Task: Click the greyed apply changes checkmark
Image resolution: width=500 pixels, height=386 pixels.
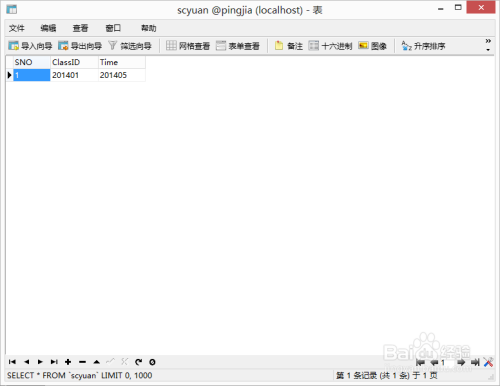Action: 110,361
